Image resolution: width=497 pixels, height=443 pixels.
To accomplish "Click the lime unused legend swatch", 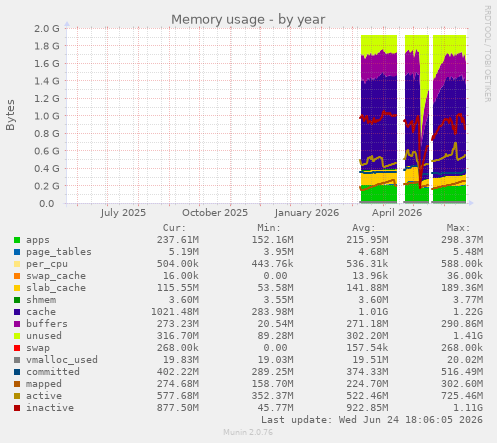I will click(17, 336).
